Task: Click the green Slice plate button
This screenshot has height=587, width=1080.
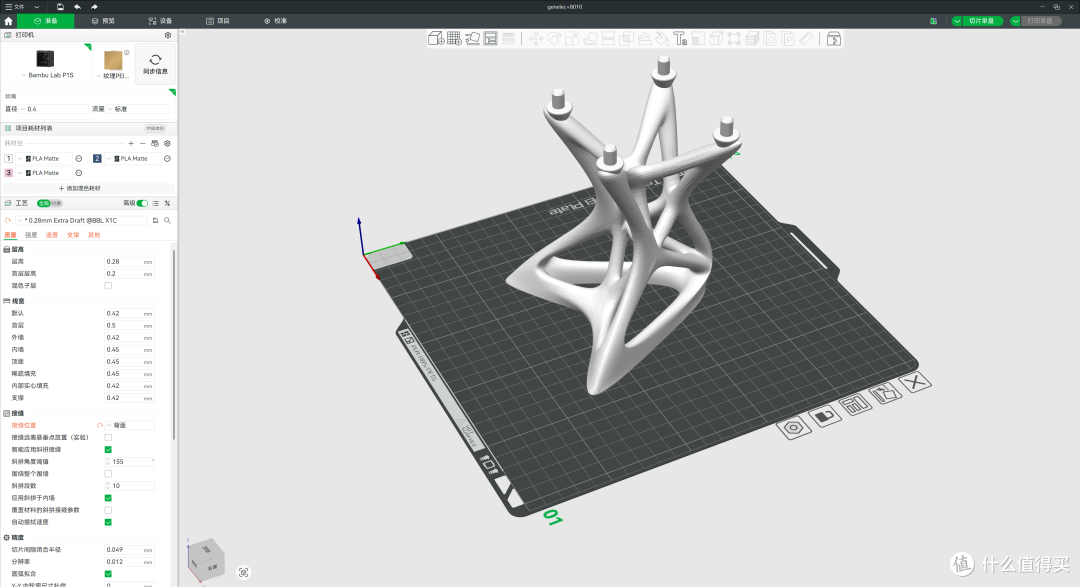Action: (x=982, y=21)
